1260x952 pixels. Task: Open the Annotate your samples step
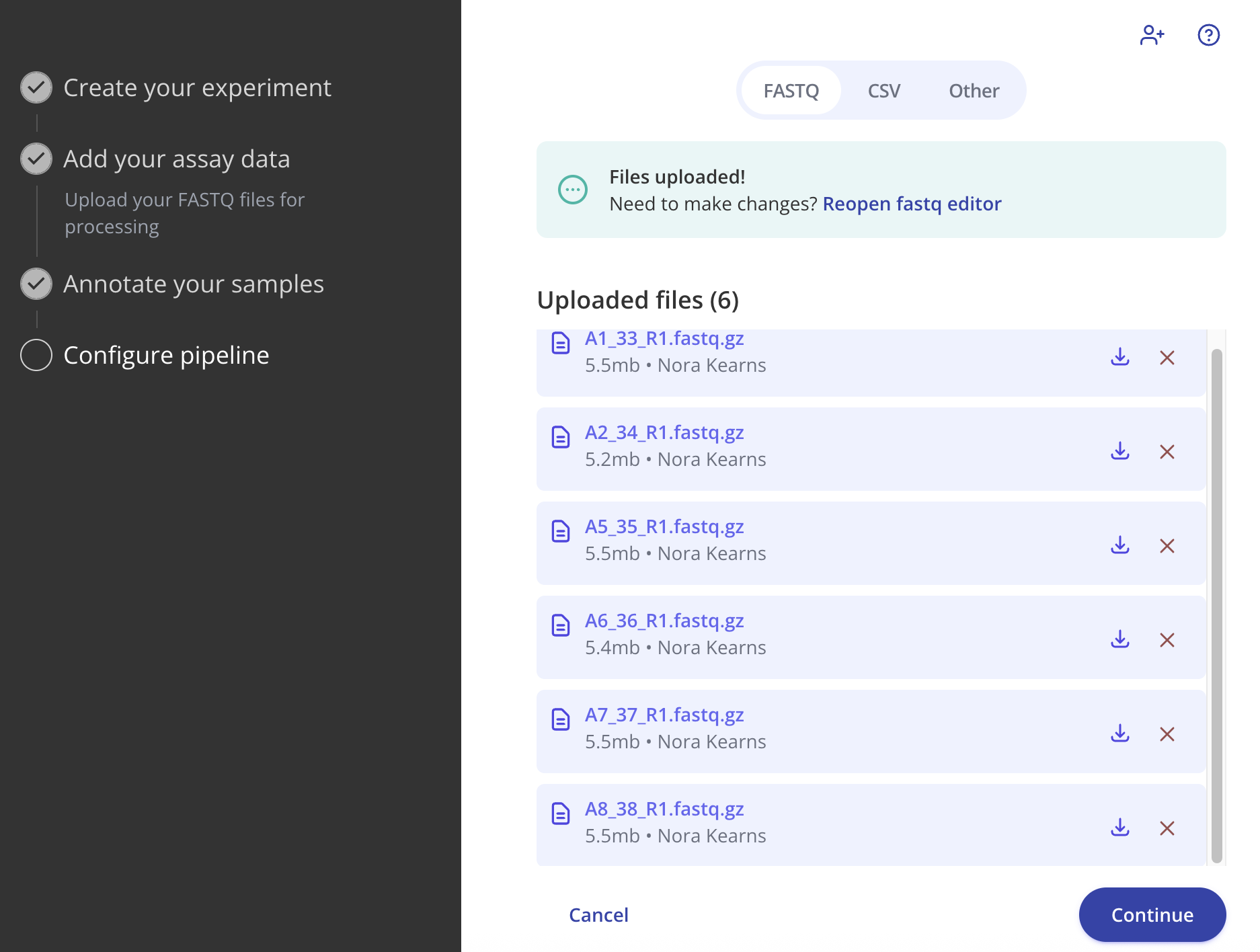click(194, 284)
